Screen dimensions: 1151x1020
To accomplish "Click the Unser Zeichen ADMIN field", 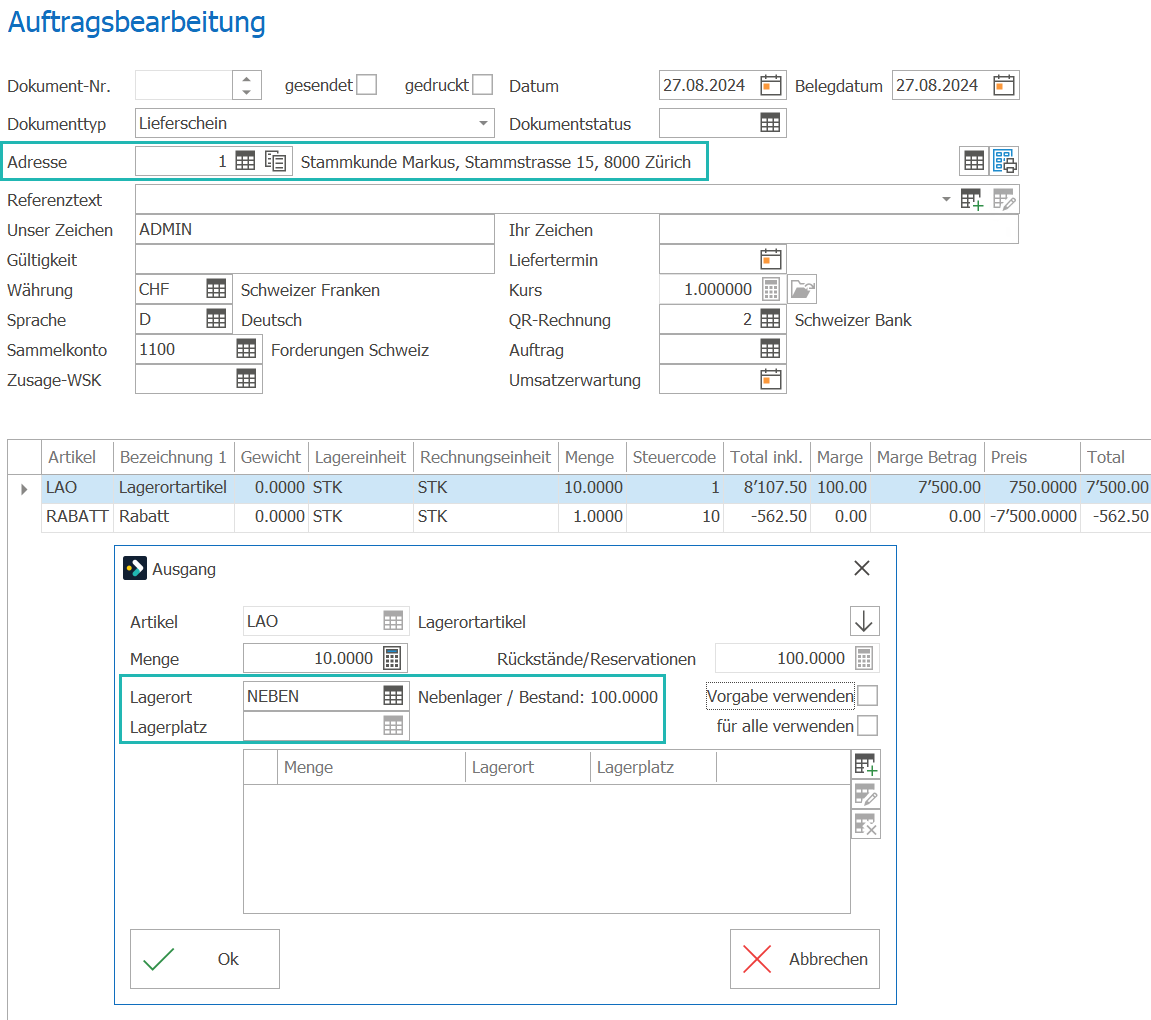I will pos(315,230).
